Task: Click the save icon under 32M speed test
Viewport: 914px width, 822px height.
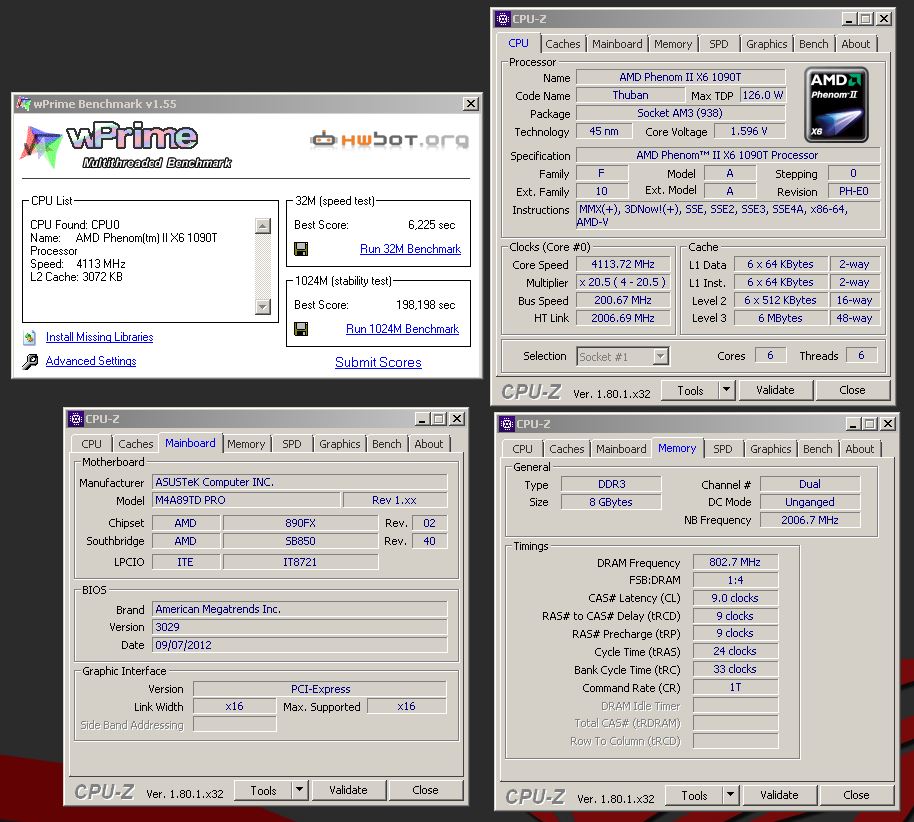Action: coord(301,250)
